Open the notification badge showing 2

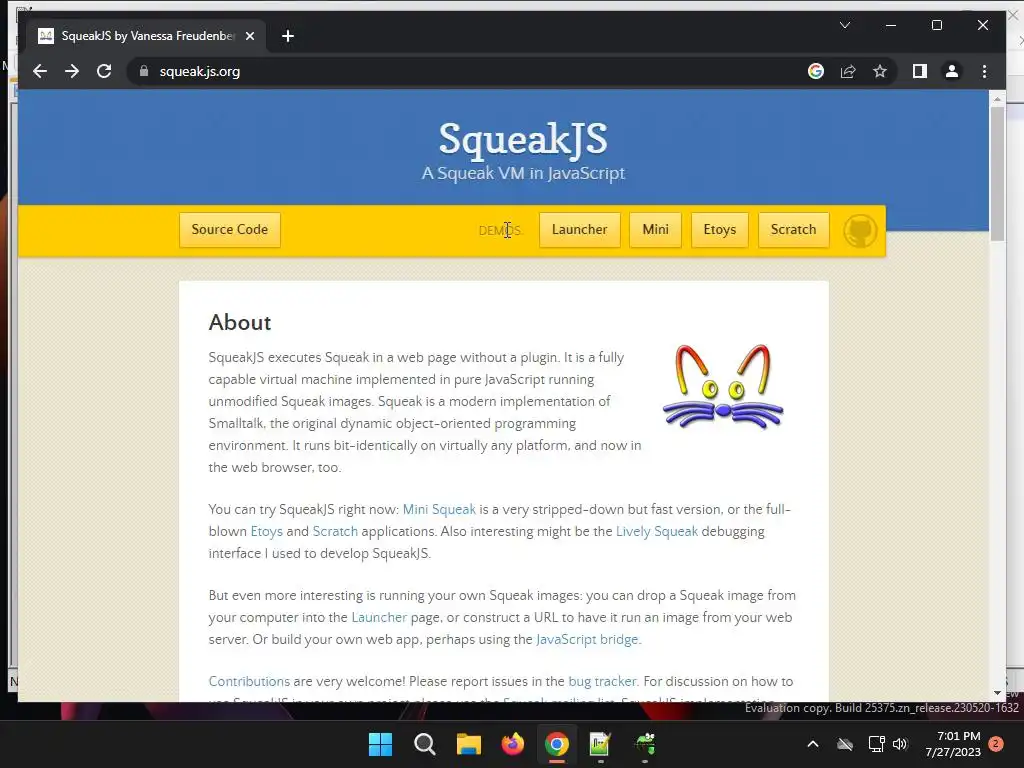click(996, 744)
